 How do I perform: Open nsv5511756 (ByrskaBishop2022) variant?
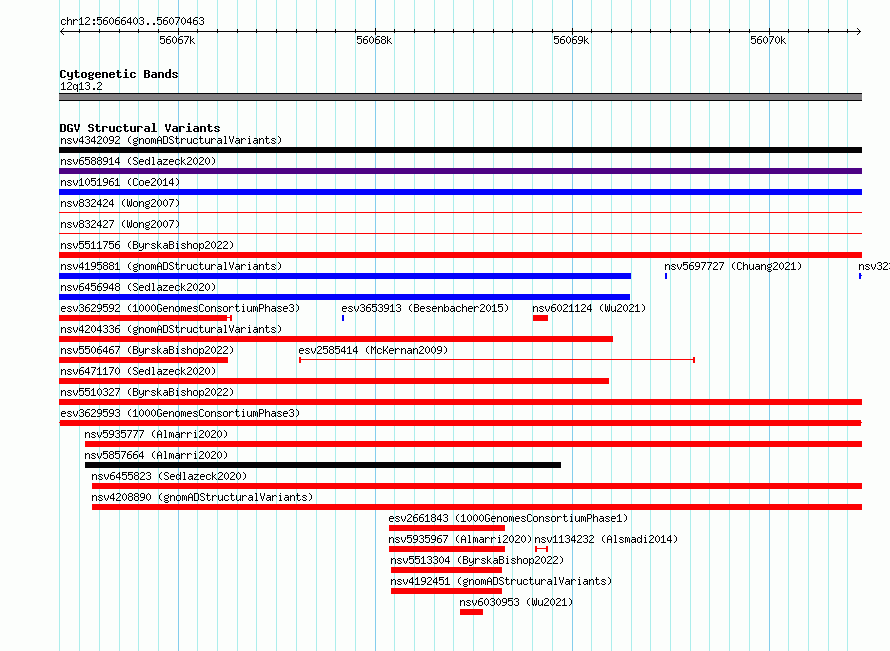(147, 245)
